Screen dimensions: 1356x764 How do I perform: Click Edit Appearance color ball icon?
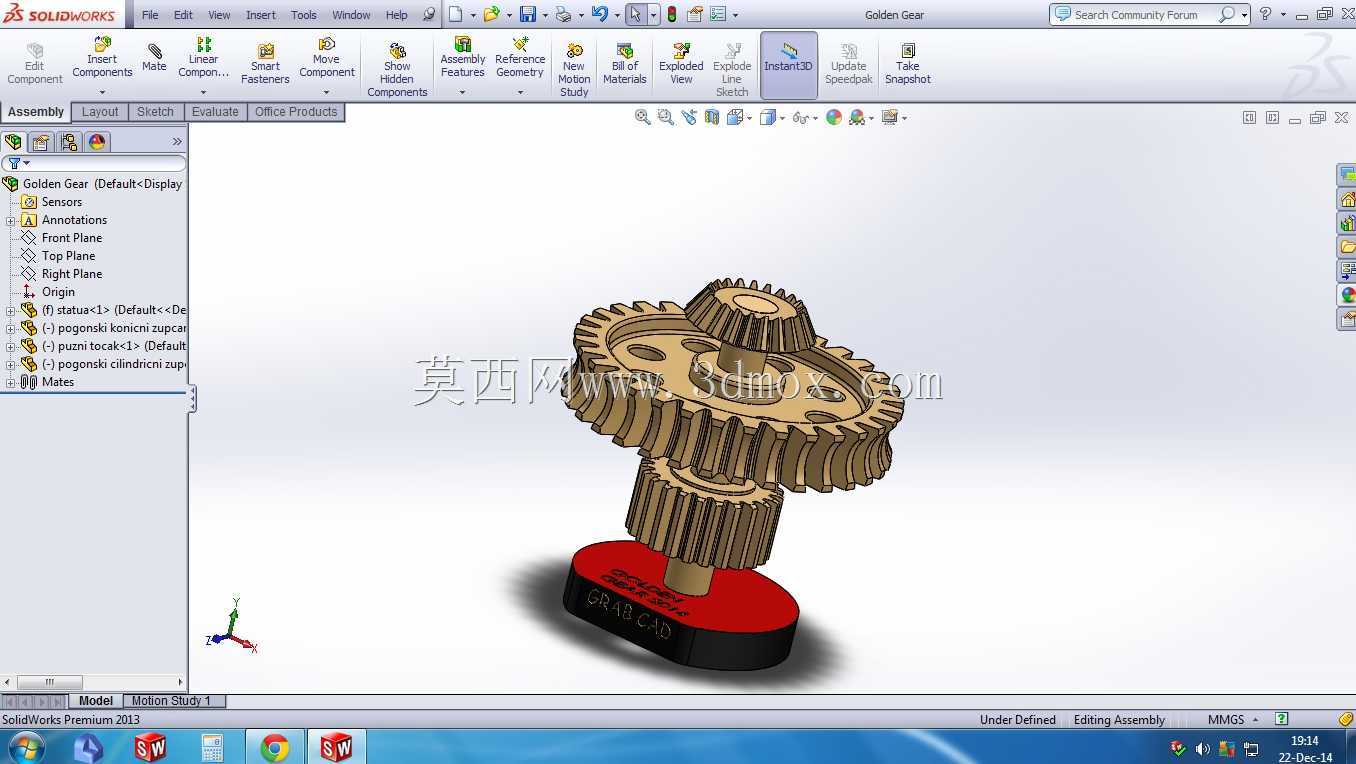tap(834, 117)
